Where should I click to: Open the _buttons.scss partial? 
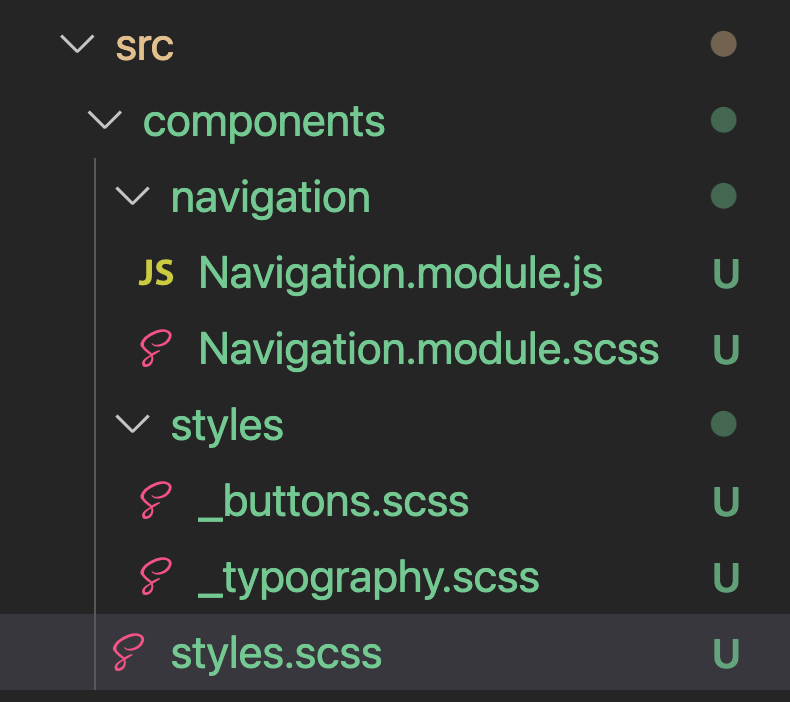click(x=333, y=501)
